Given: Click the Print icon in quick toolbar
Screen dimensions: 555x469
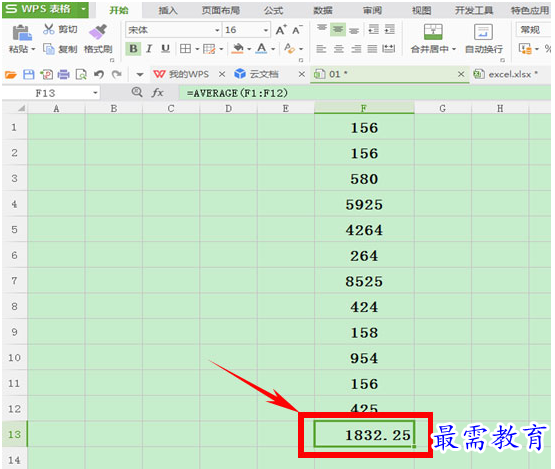Looking at the screenshot, I should point(64,74).
